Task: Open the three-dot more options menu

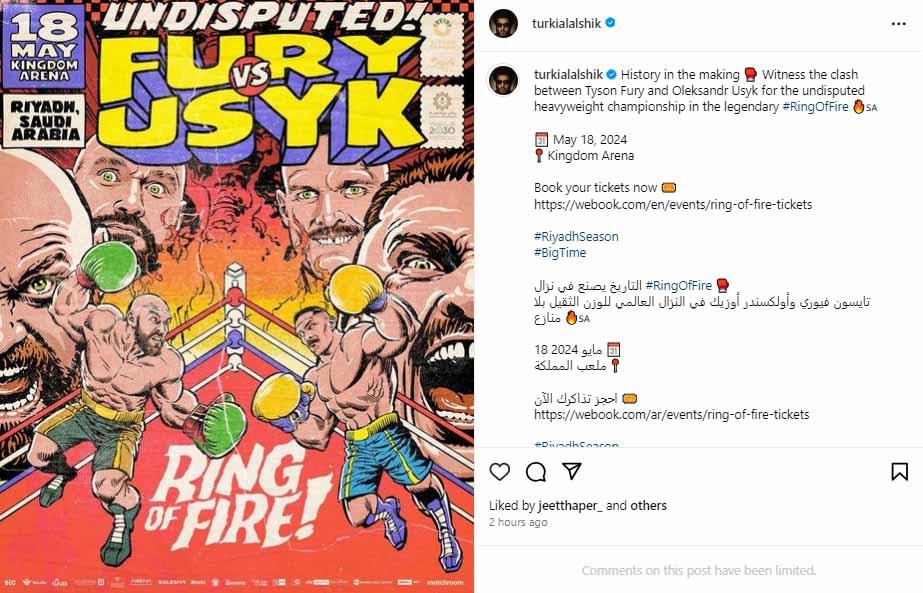Action: point(898,24)
